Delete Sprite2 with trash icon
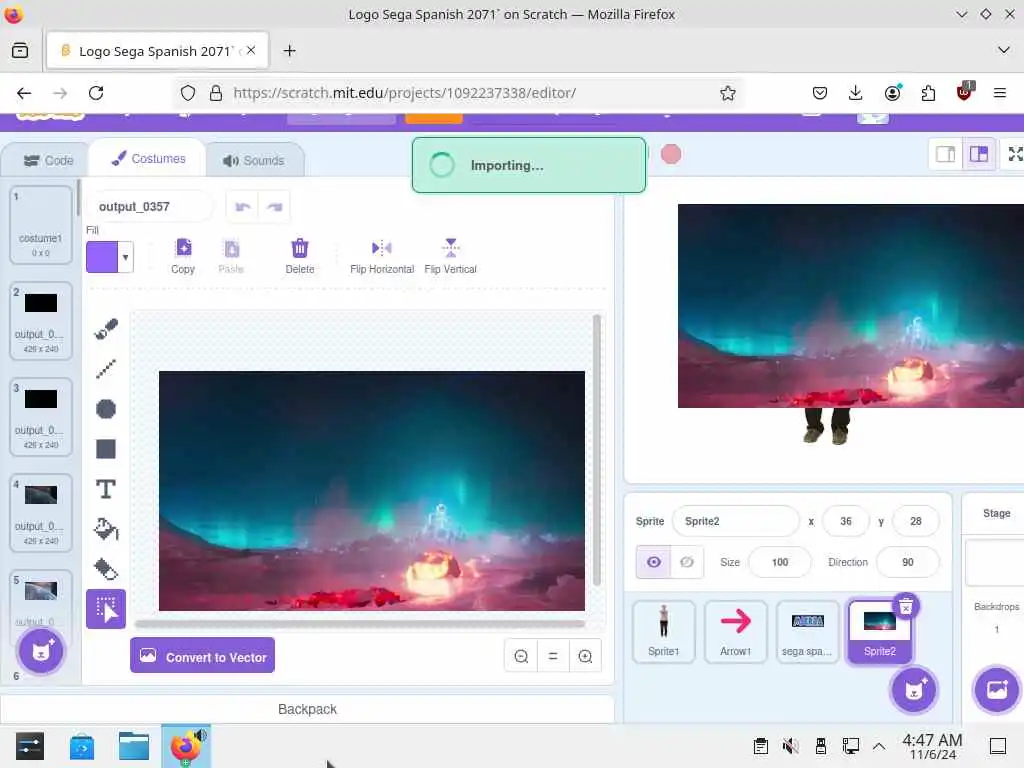Viewport: 1024px width, 768px height. 906,607
